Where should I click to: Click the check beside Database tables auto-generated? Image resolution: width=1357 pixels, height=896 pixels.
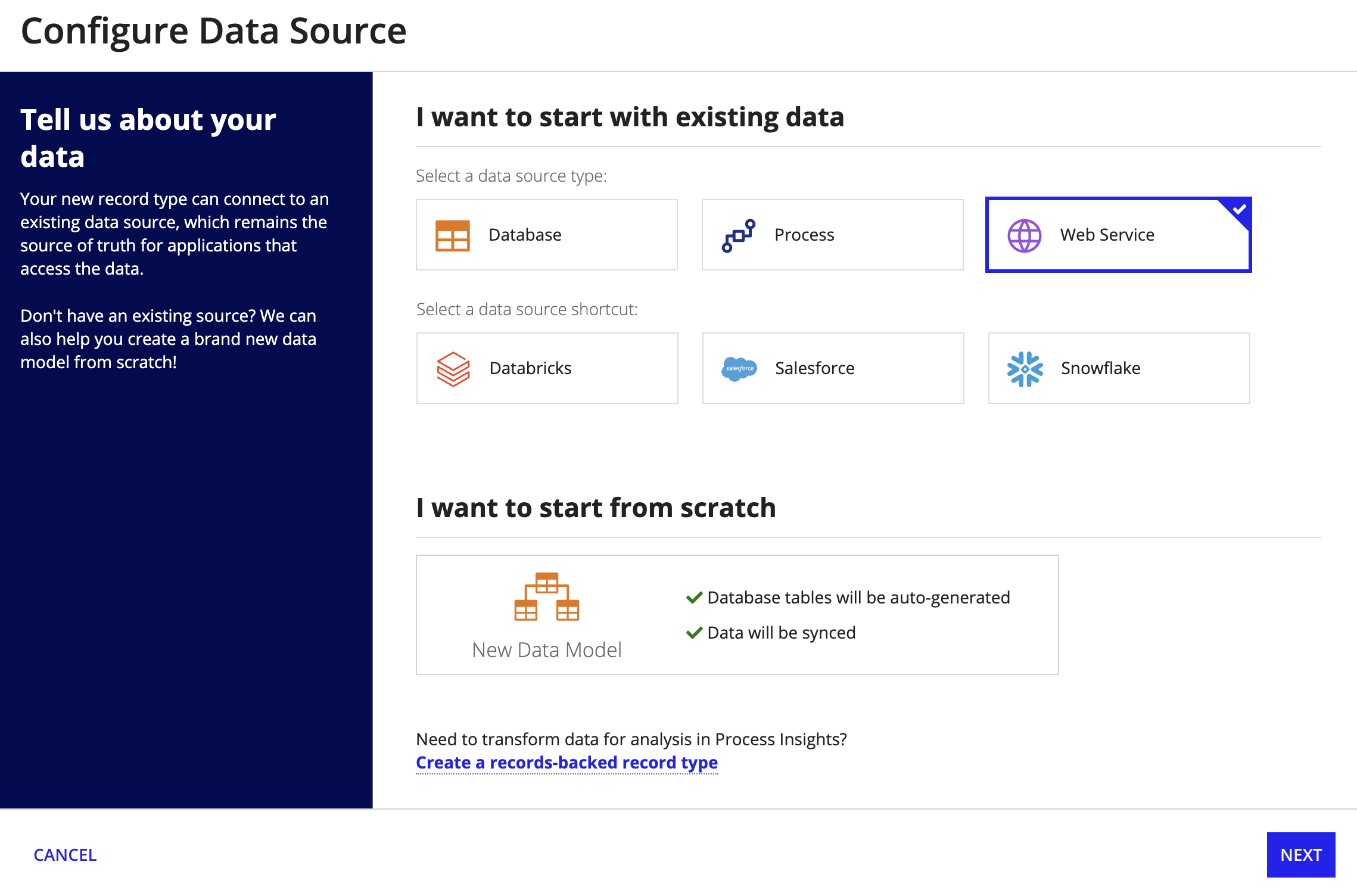tap(694, 598)
